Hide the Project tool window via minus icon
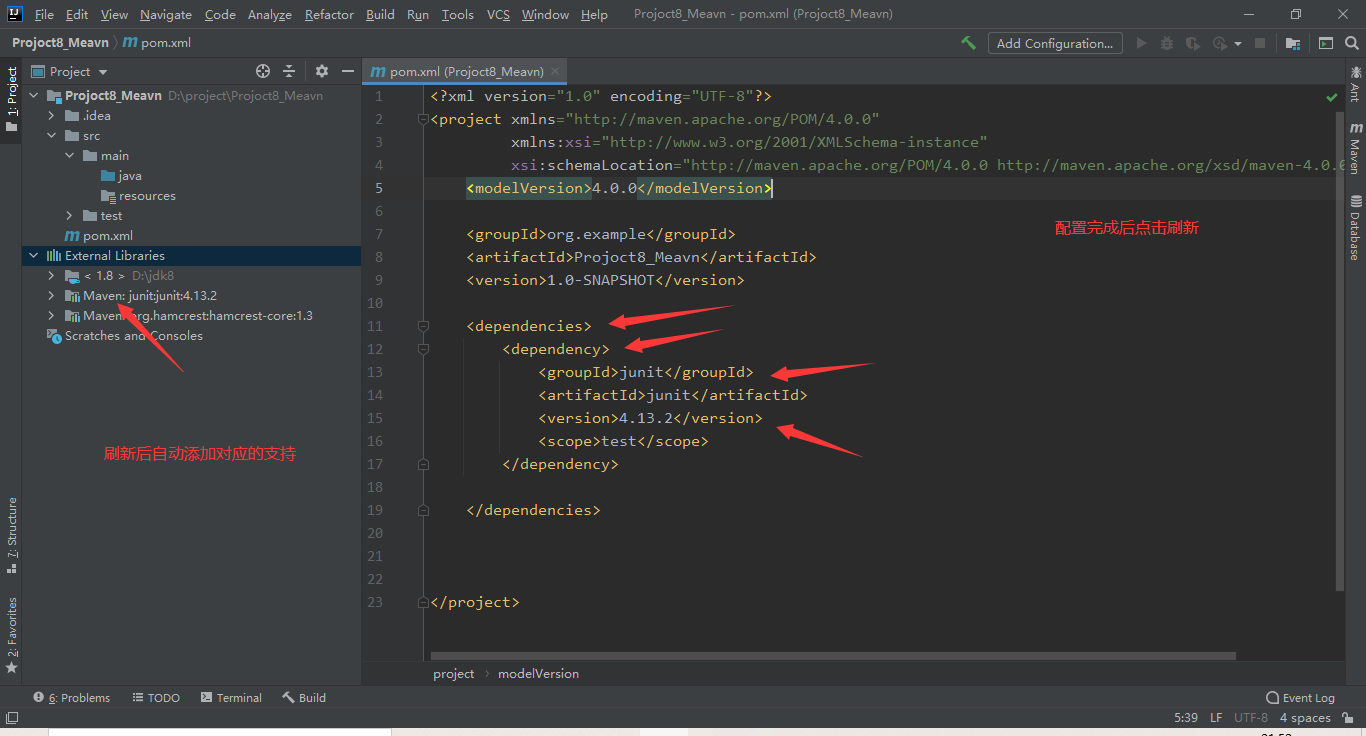 click(x=348, y=71)
